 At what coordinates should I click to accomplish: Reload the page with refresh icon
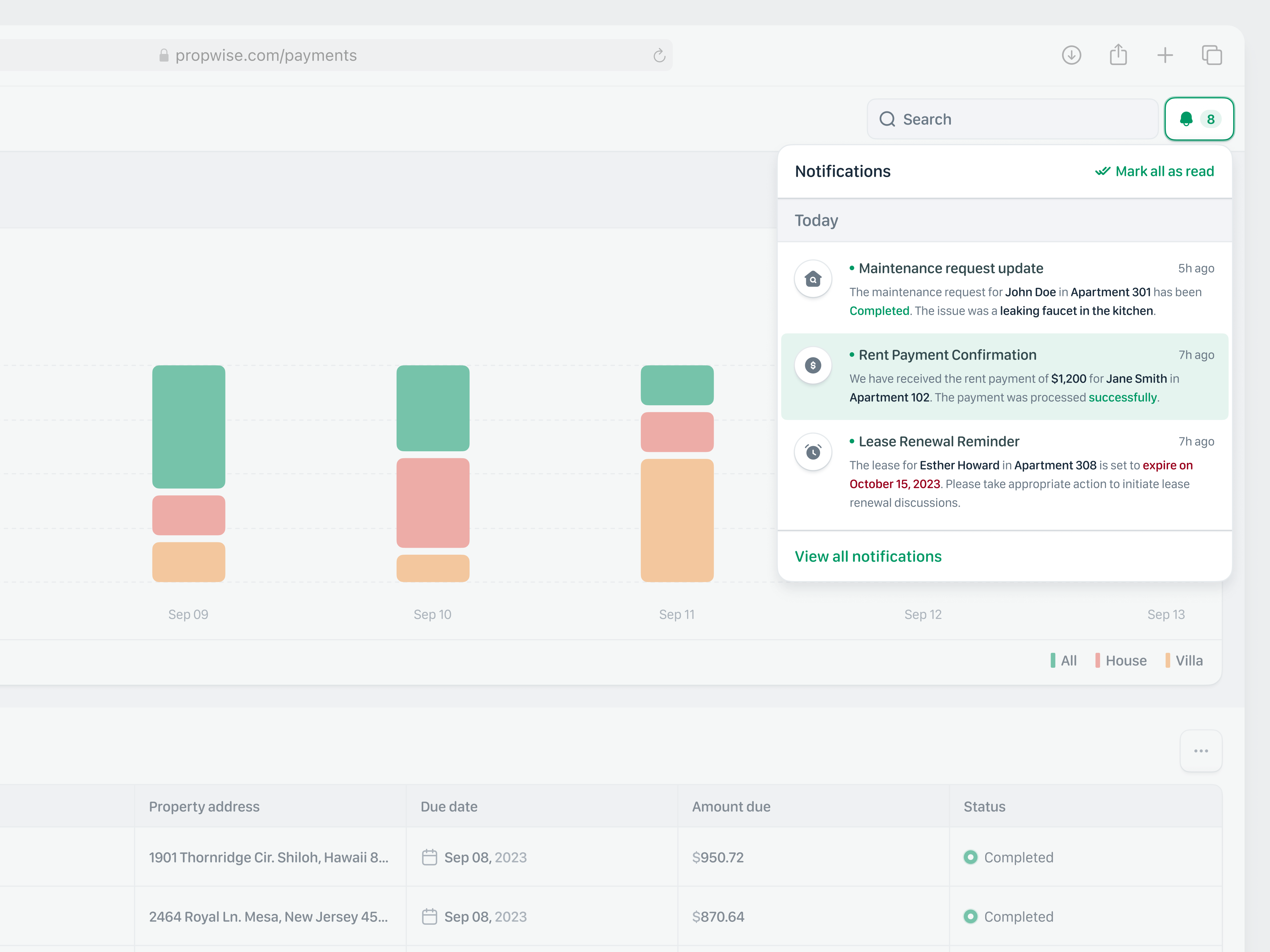point(659,56)
